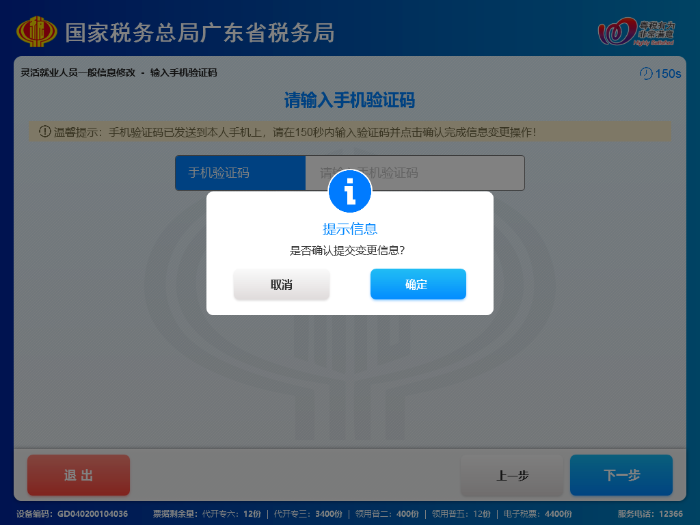Click the countdown clock icon near 150s
Screen dimensions: 700x525
646,73
